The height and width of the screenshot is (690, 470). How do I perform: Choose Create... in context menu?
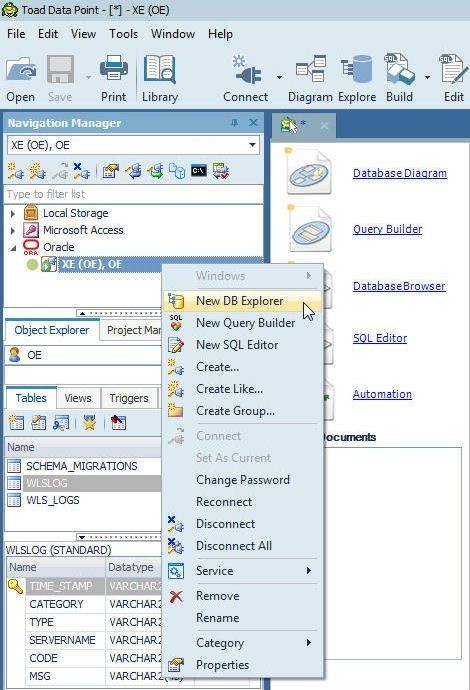point(242,367)
